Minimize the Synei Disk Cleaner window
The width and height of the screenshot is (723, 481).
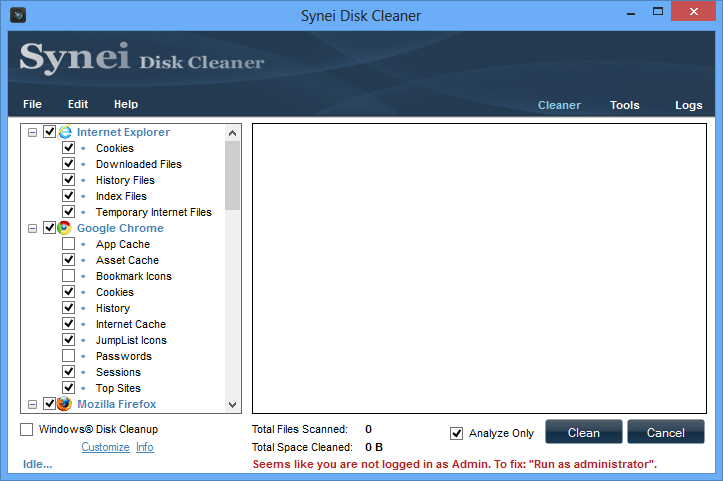tap(631, 13)
